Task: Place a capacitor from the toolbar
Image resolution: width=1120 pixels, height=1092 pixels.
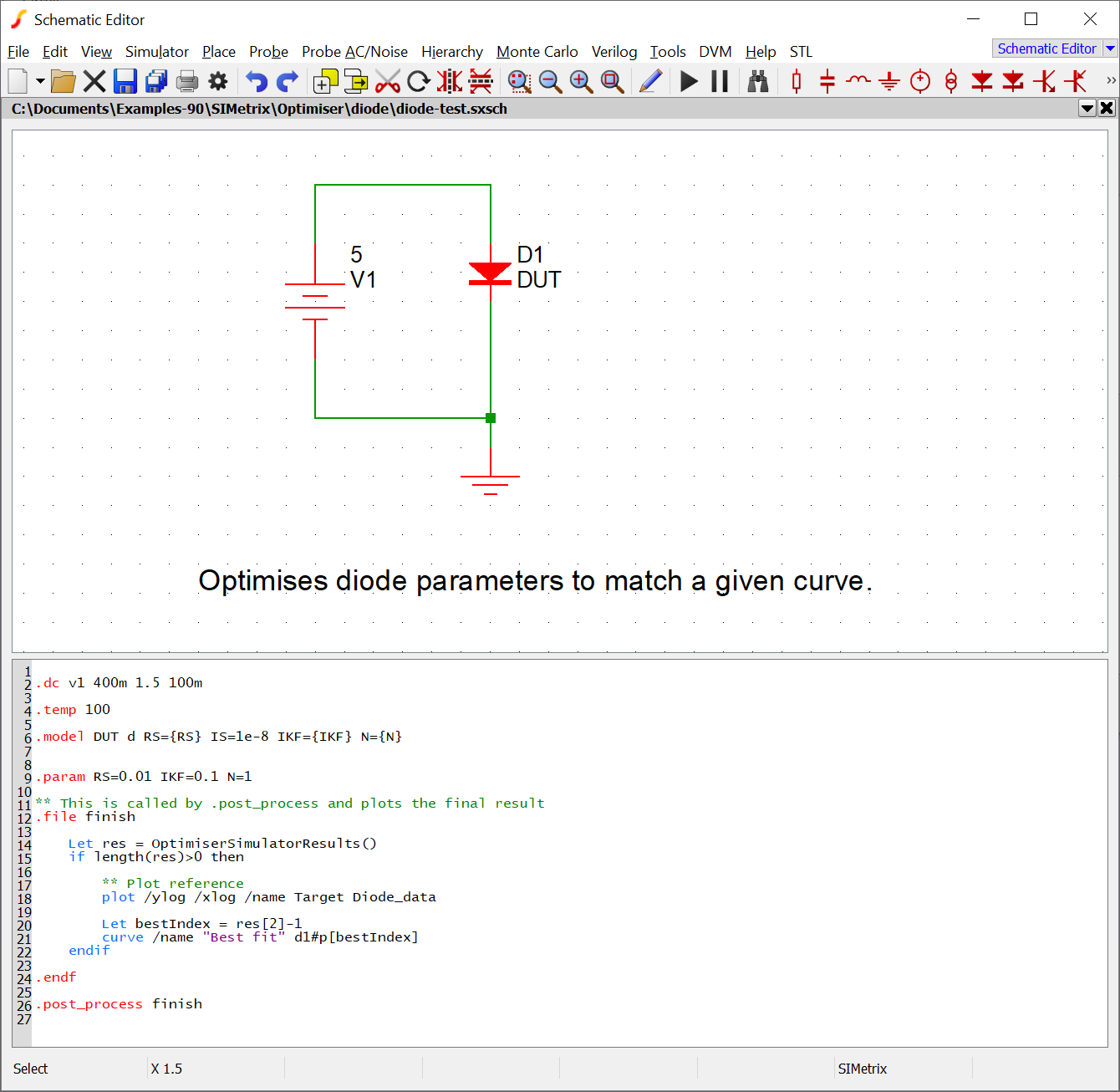Action: (827, 81)
